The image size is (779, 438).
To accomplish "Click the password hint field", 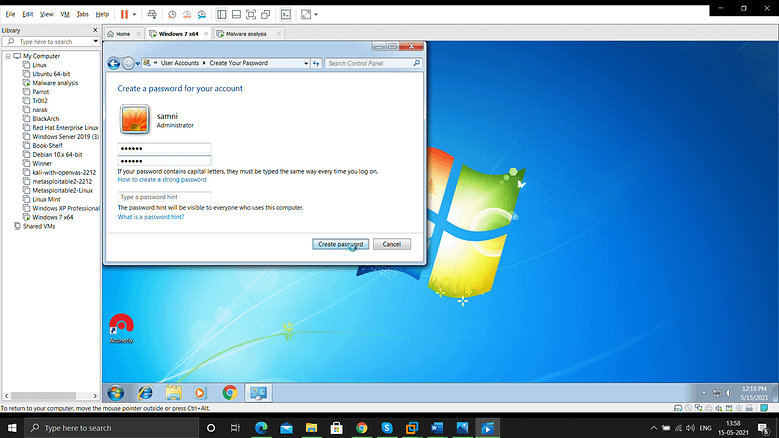I will [x=164, y=197].
